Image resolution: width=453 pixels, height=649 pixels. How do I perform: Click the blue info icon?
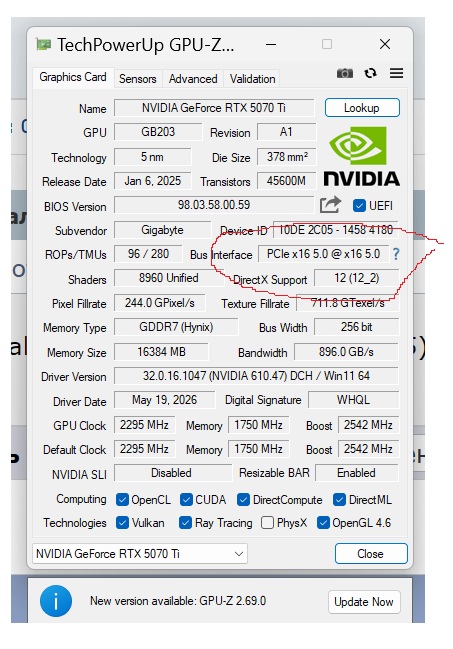click(x=56, y=601)
